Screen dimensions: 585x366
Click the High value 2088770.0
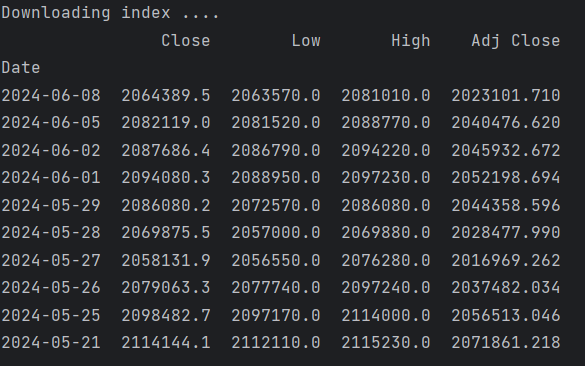click(x=386, y=123)
